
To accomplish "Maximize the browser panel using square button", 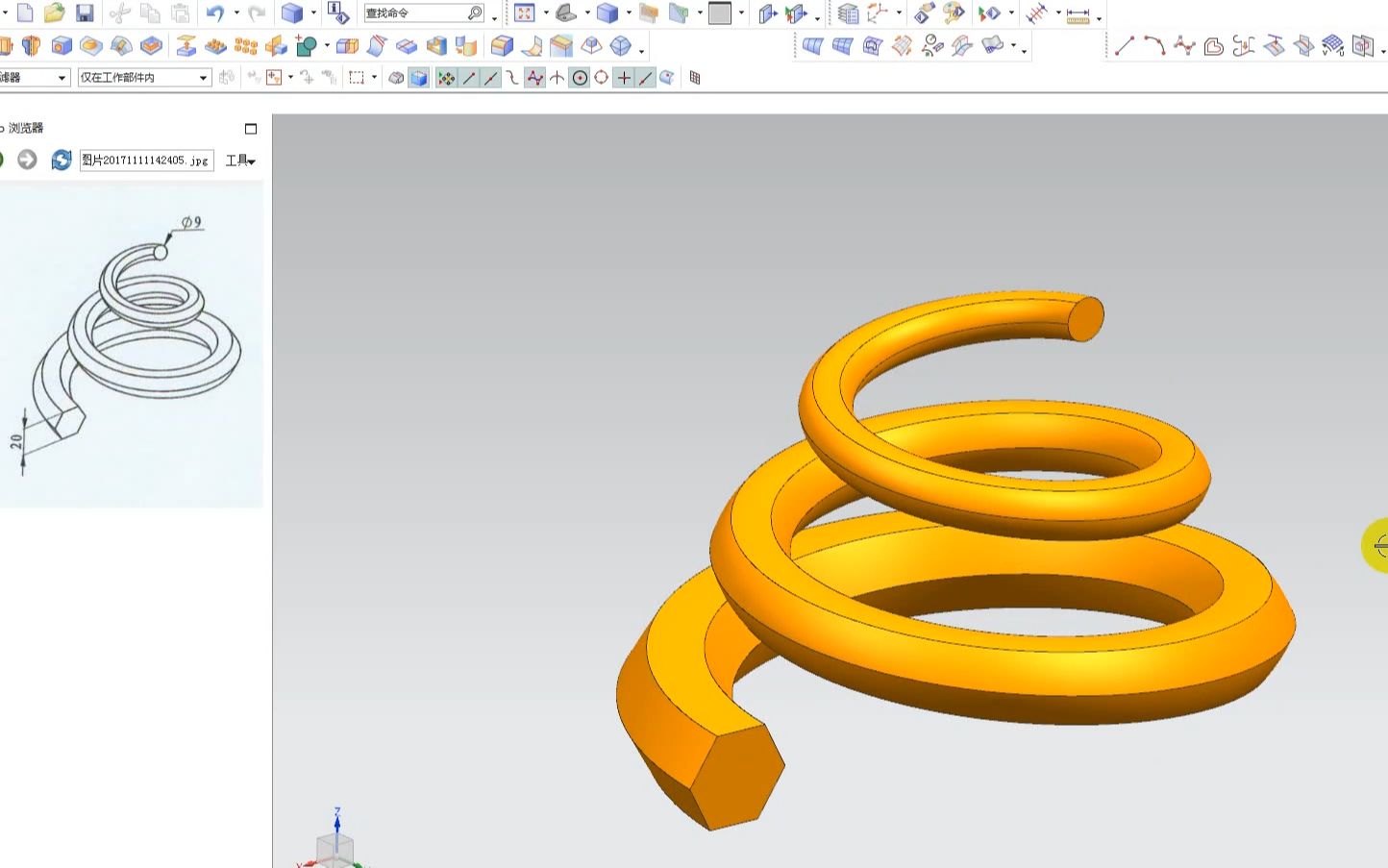I will pos(251,129).
